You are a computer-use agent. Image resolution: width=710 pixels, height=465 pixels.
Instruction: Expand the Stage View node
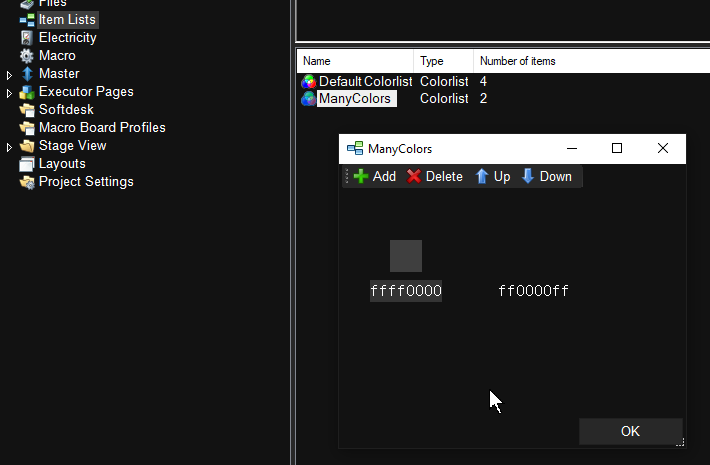coord(10,147)
